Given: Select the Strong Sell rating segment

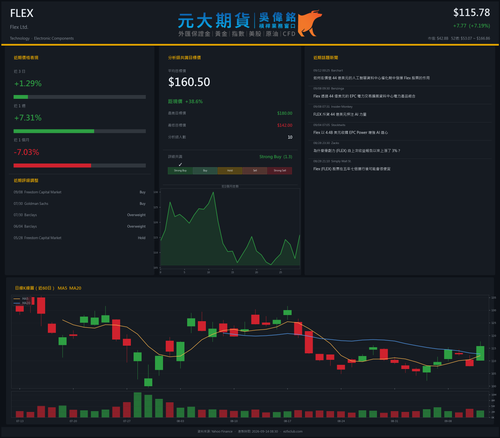Looking at the screenshot, I should 280,171.
